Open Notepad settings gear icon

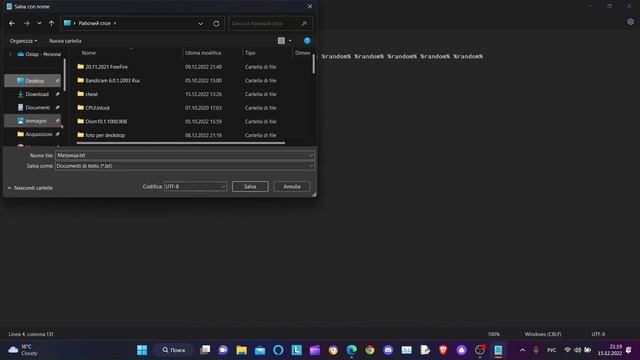point(631,22)
